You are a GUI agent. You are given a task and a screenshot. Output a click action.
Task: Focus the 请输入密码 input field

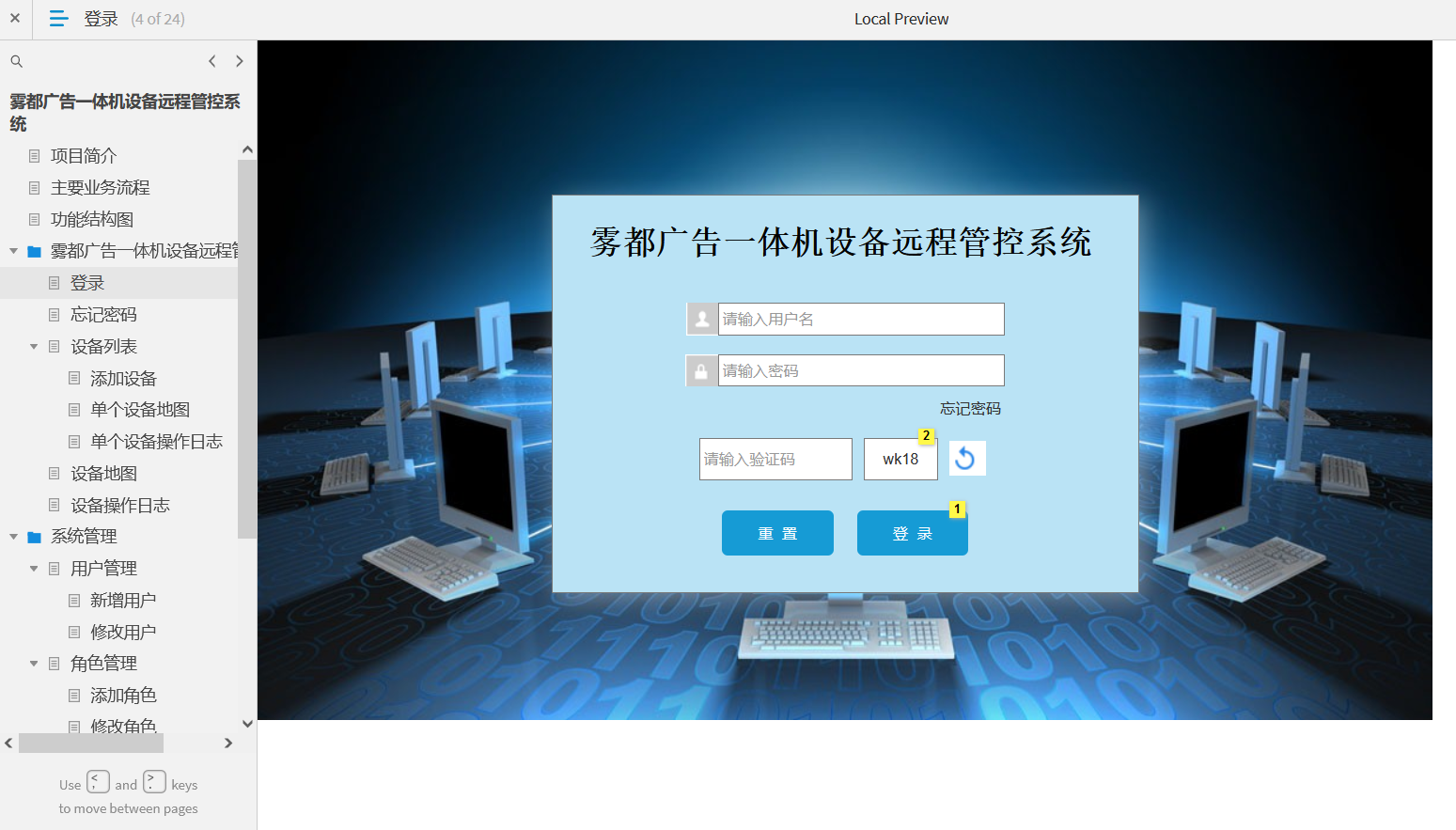[861, 370]
